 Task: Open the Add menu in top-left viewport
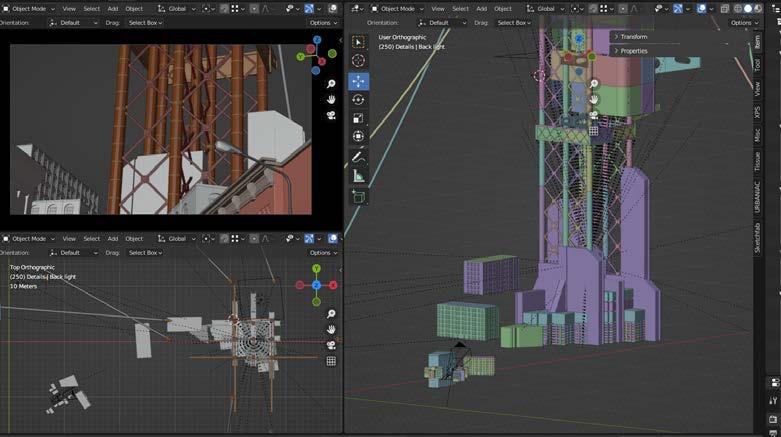point(113,8)
